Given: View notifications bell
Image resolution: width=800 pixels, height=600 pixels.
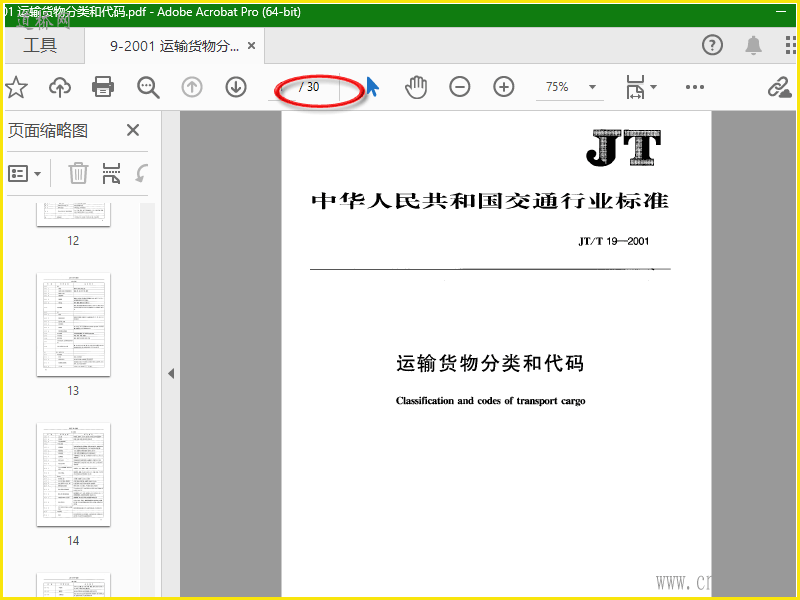Looking at the screenshot, I should [x=754, y=45].
